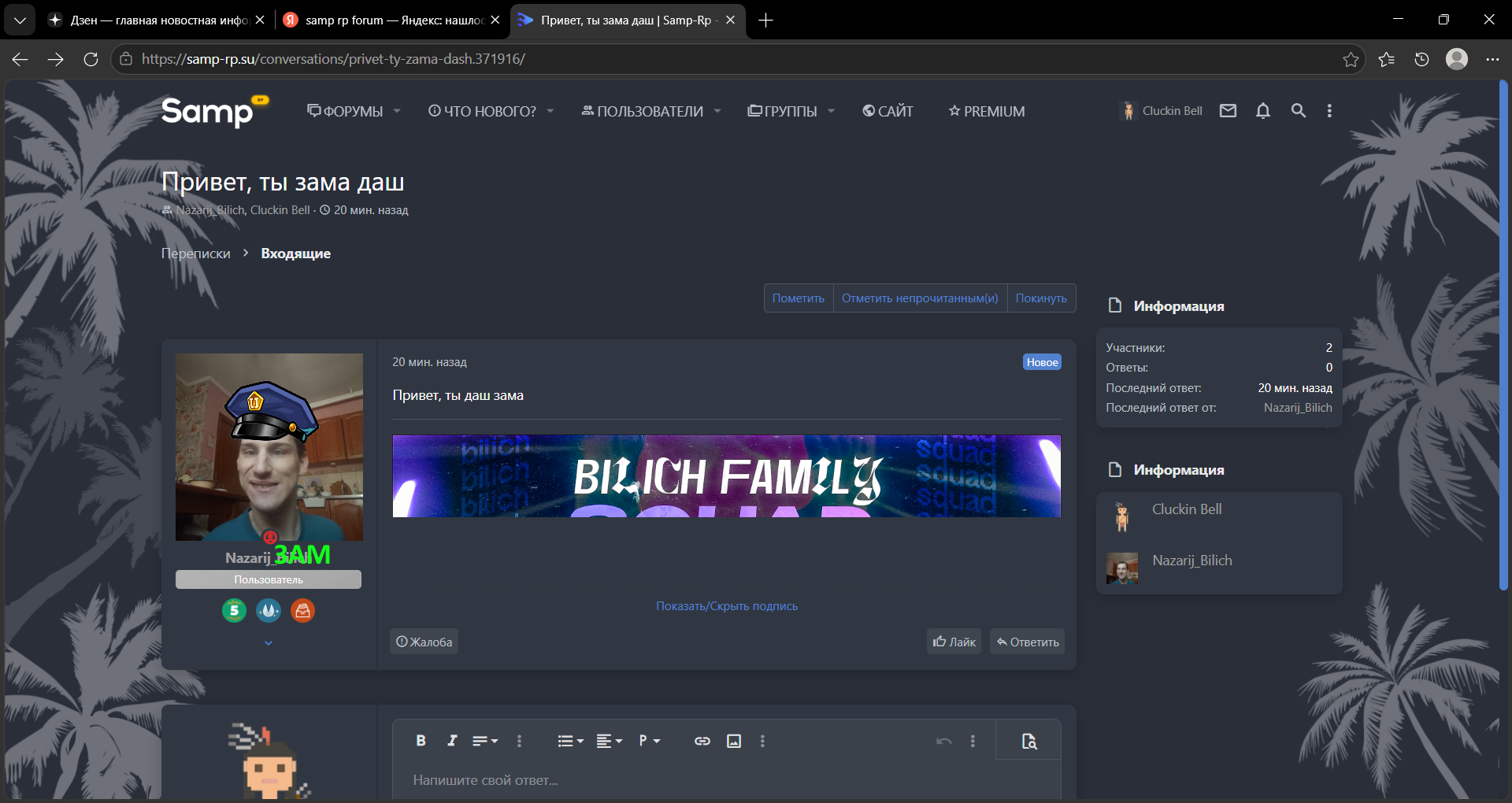Open the browser settings ellipsis menu

click(x=1492, y=59)
